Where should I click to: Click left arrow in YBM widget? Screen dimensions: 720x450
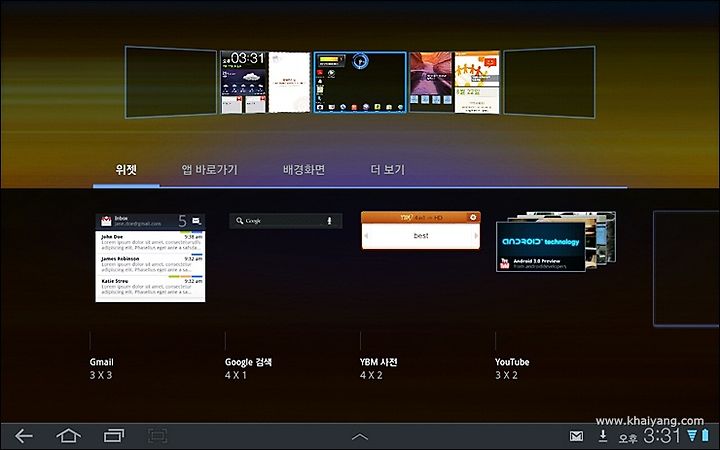click(x=366, y=236)
